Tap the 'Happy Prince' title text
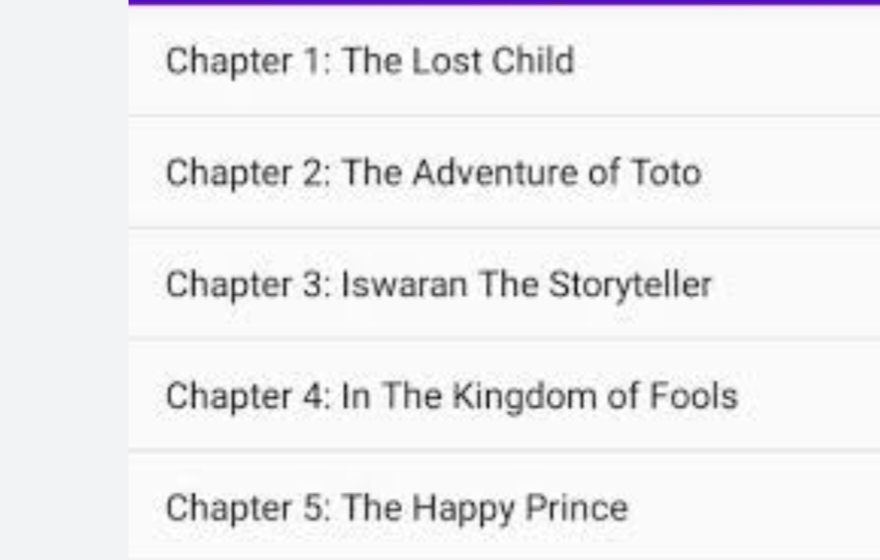 pyautogui.click(x=520, y=509)
